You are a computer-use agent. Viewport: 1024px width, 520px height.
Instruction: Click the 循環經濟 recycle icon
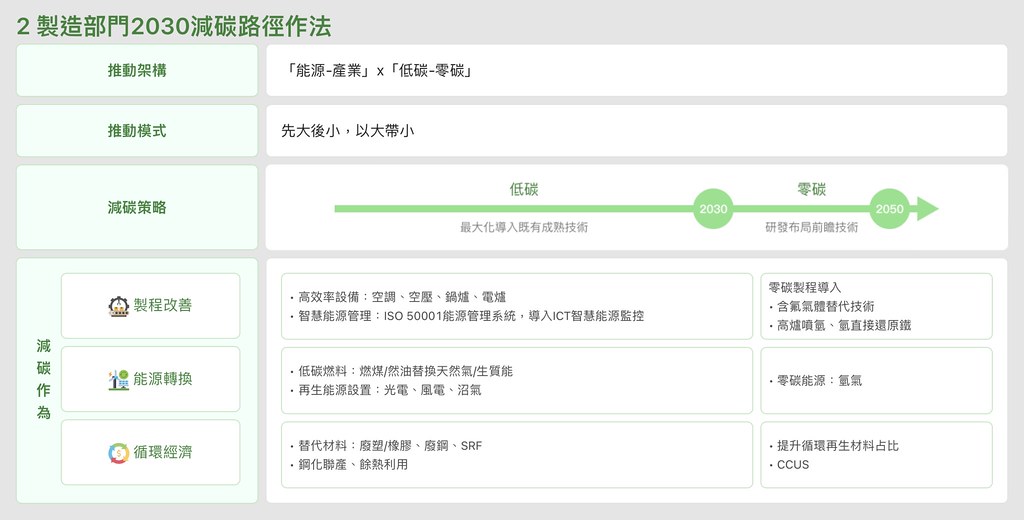point(118,453)
